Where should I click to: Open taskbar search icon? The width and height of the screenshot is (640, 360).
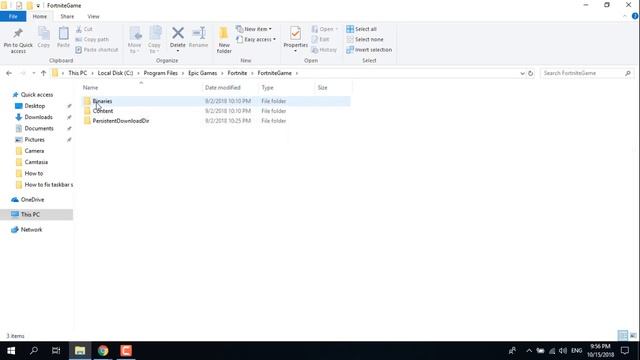point(34,351)
